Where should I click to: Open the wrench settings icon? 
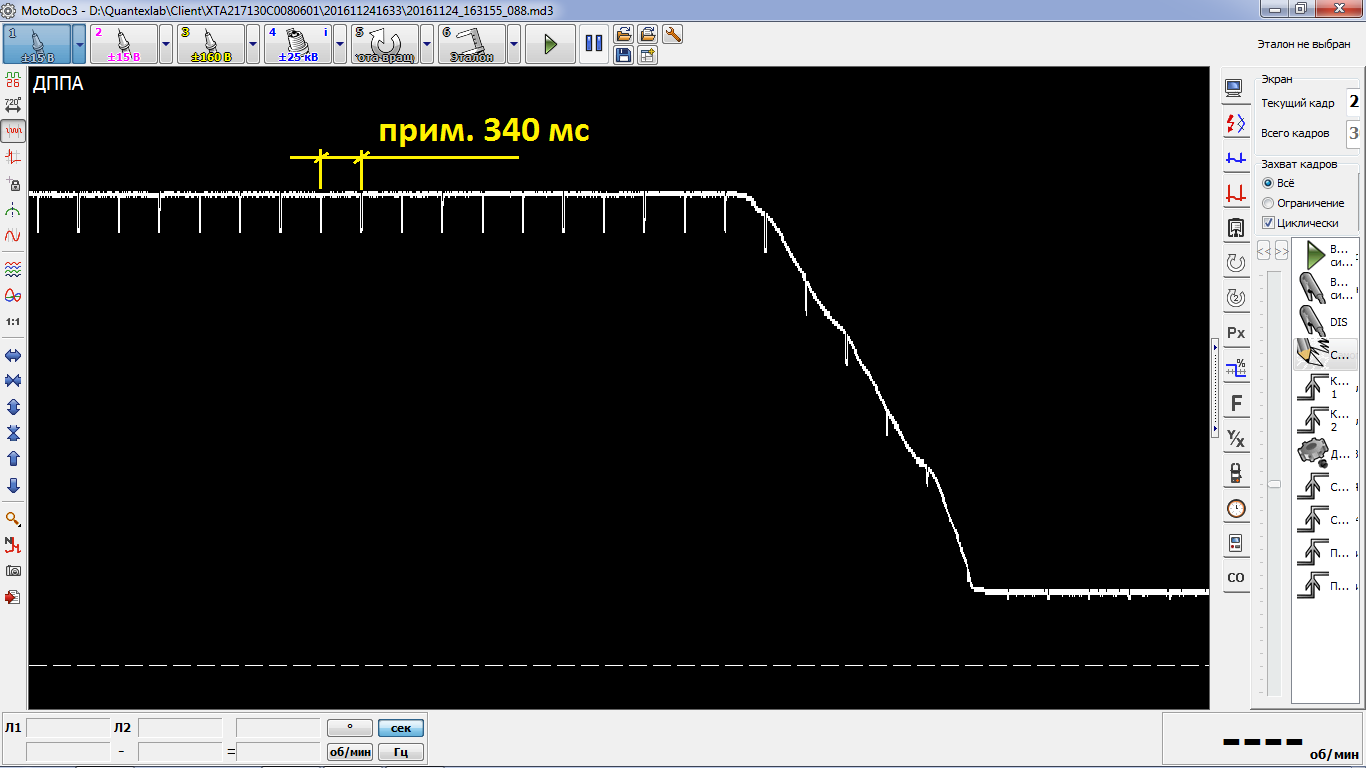coord(673,34)
